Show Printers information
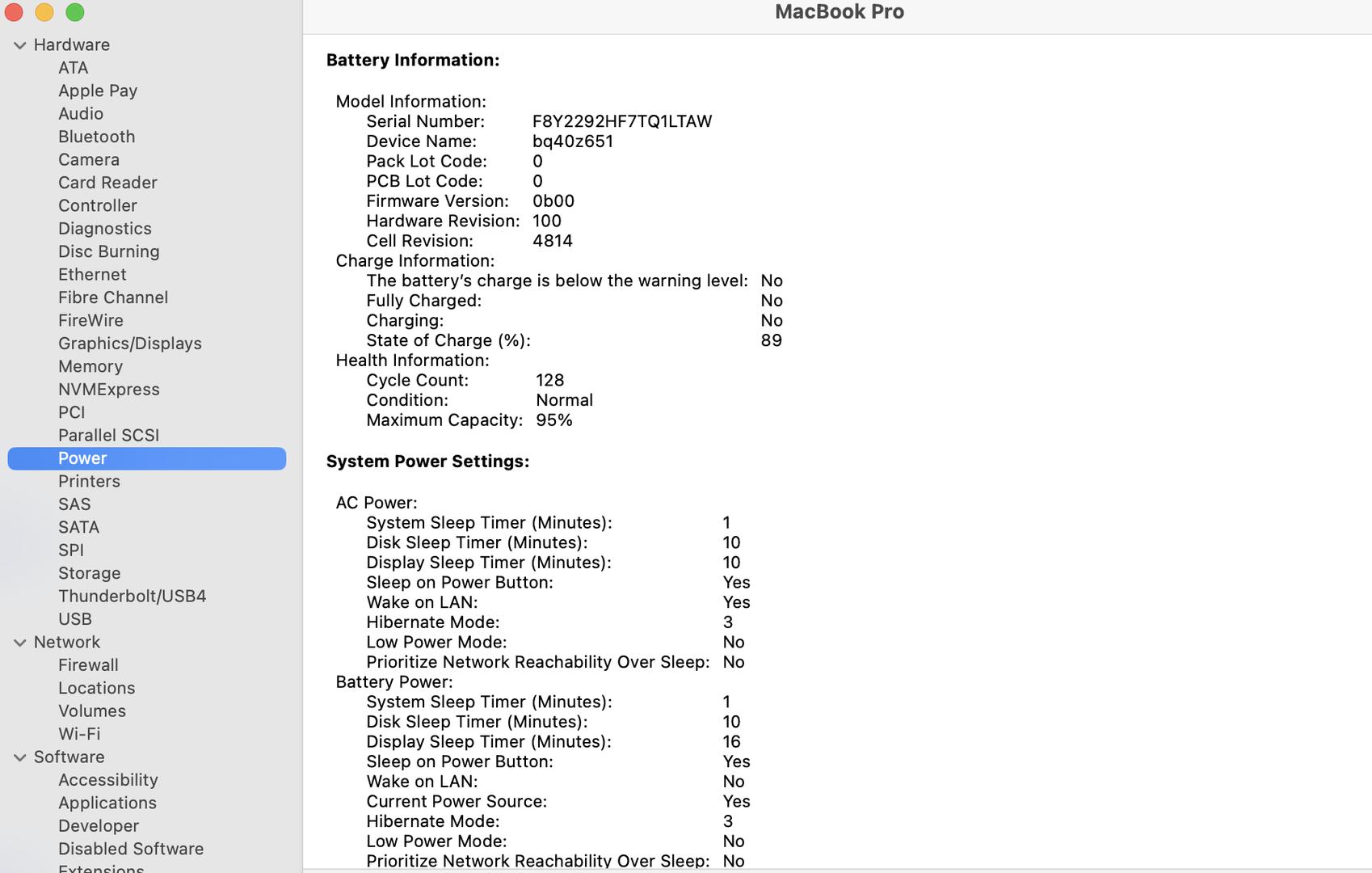 click(x=89, y=481)
